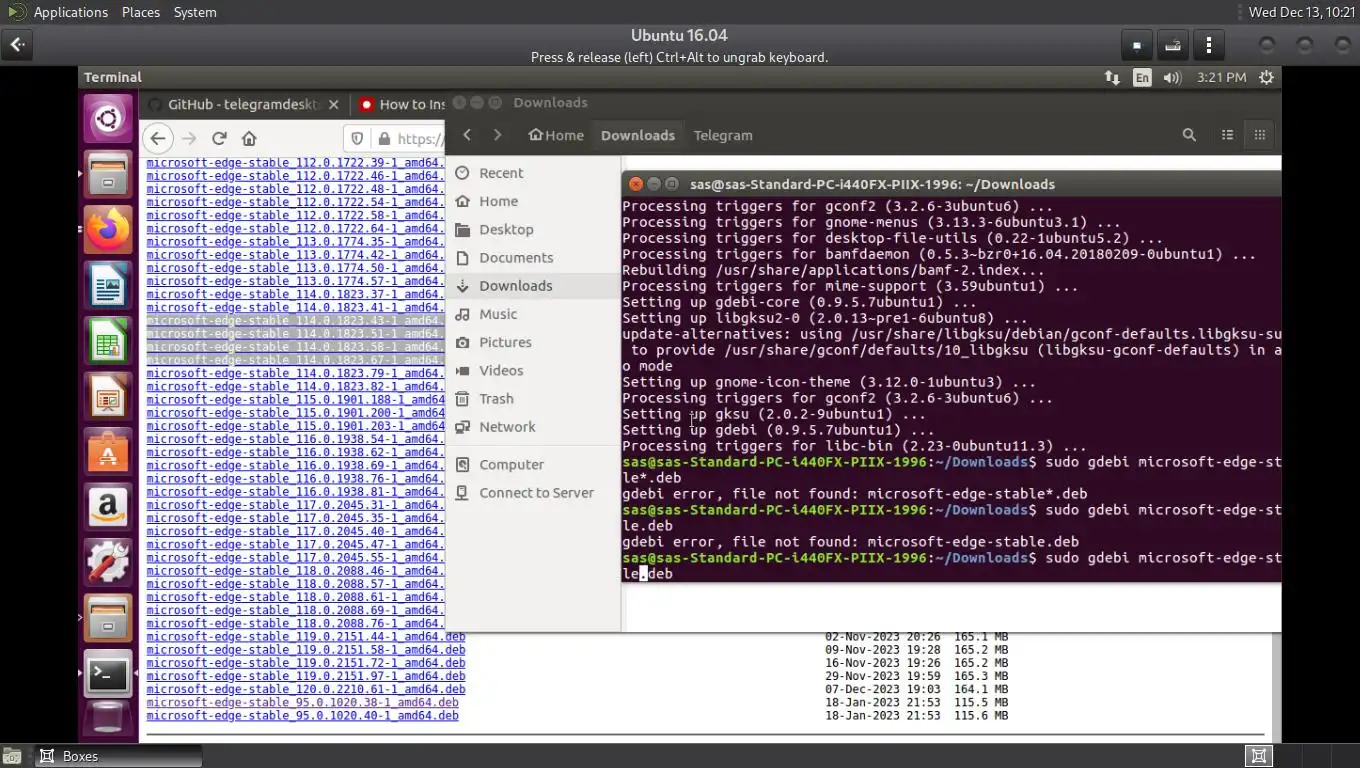The width and height of the screenshot is (1360, 768).
Task: Select Network in Files sidebar
Action: 533,426
